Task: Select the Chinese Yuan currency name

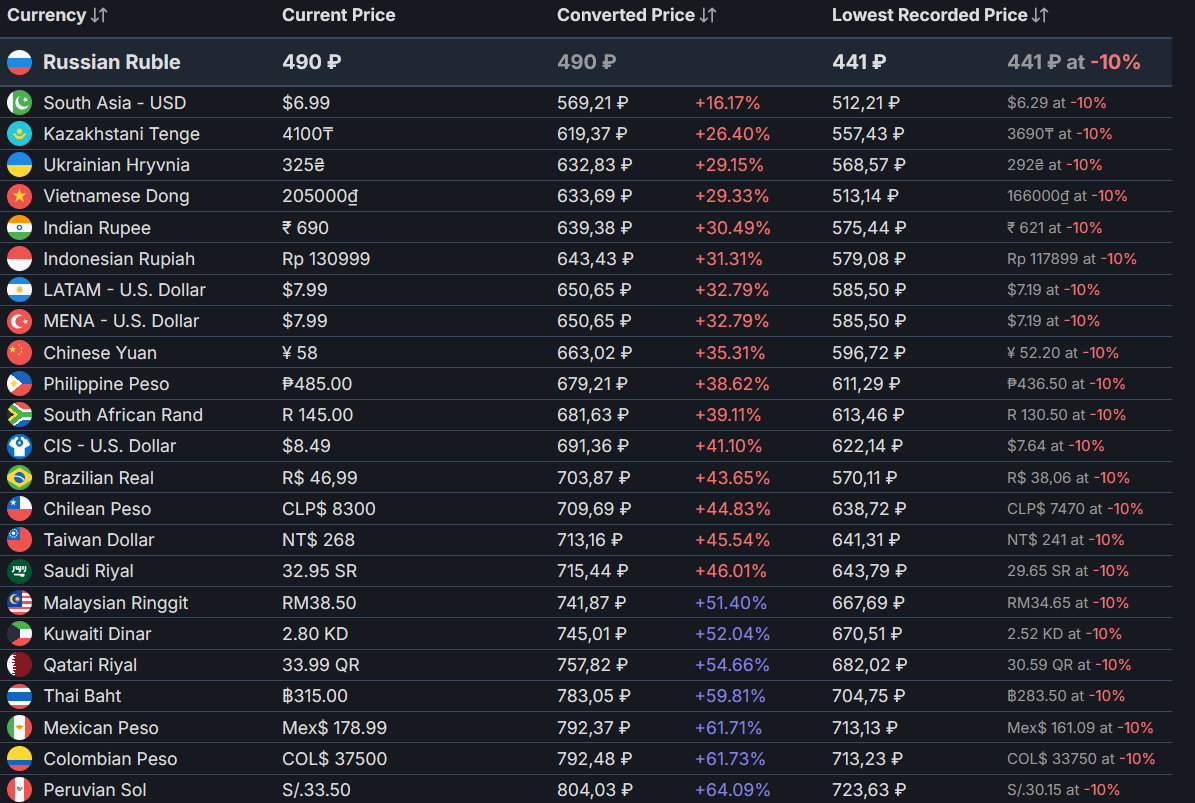Action: pyautogui.click(x=100, y=353)
